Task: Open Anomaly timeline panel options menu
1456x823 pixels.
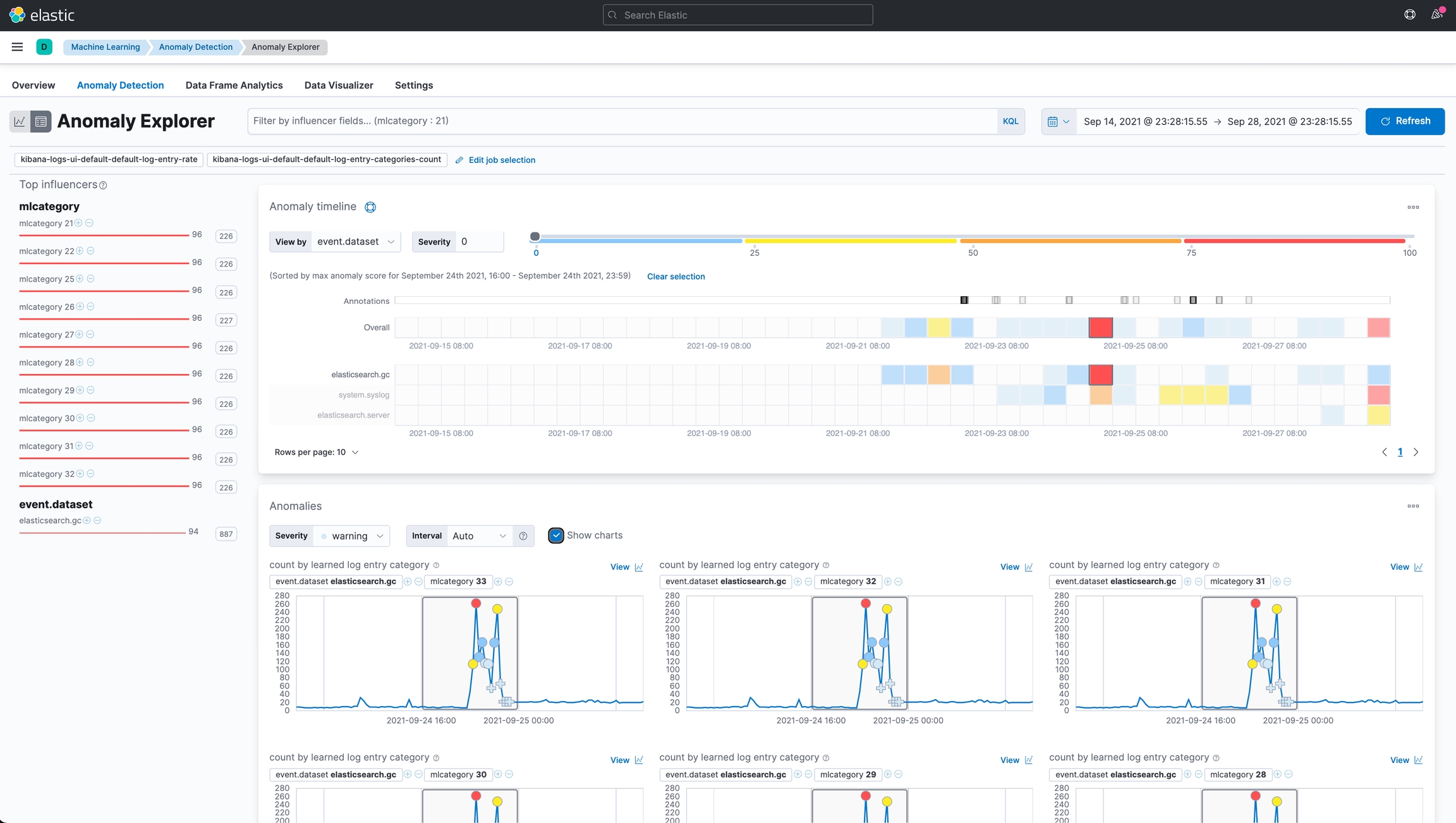Action: click(x=1413, y=207)
